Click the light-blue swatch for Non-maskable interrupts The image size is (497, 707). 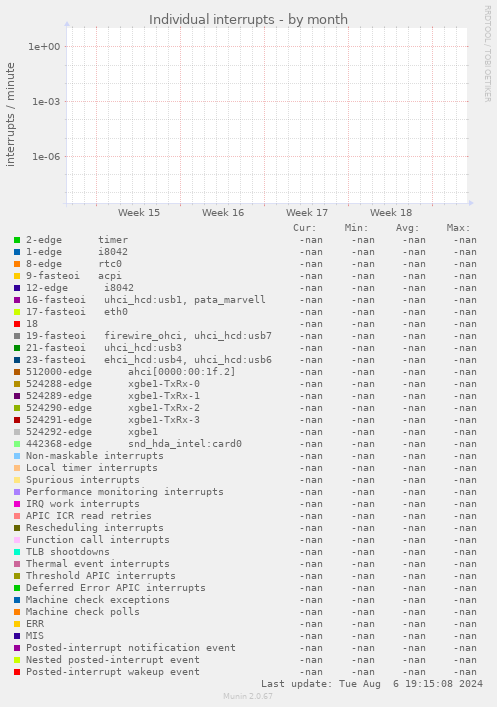(17, 456)
